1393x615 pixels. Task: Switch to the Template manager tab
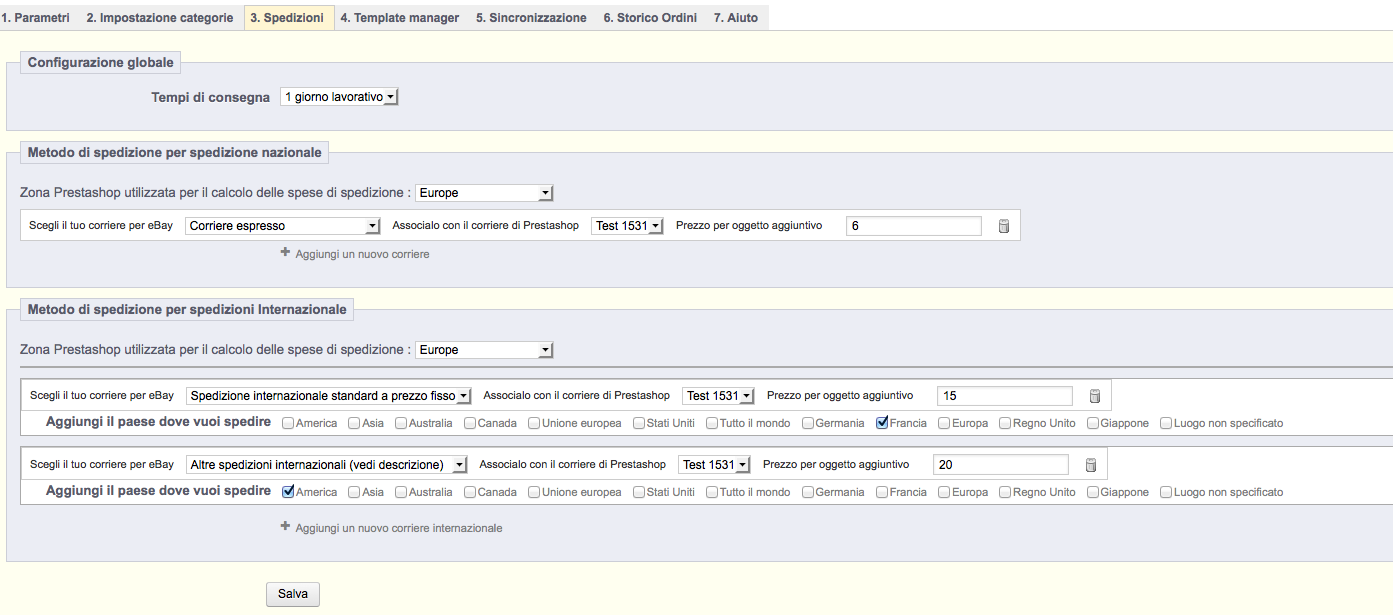click(x=399, y=18)
